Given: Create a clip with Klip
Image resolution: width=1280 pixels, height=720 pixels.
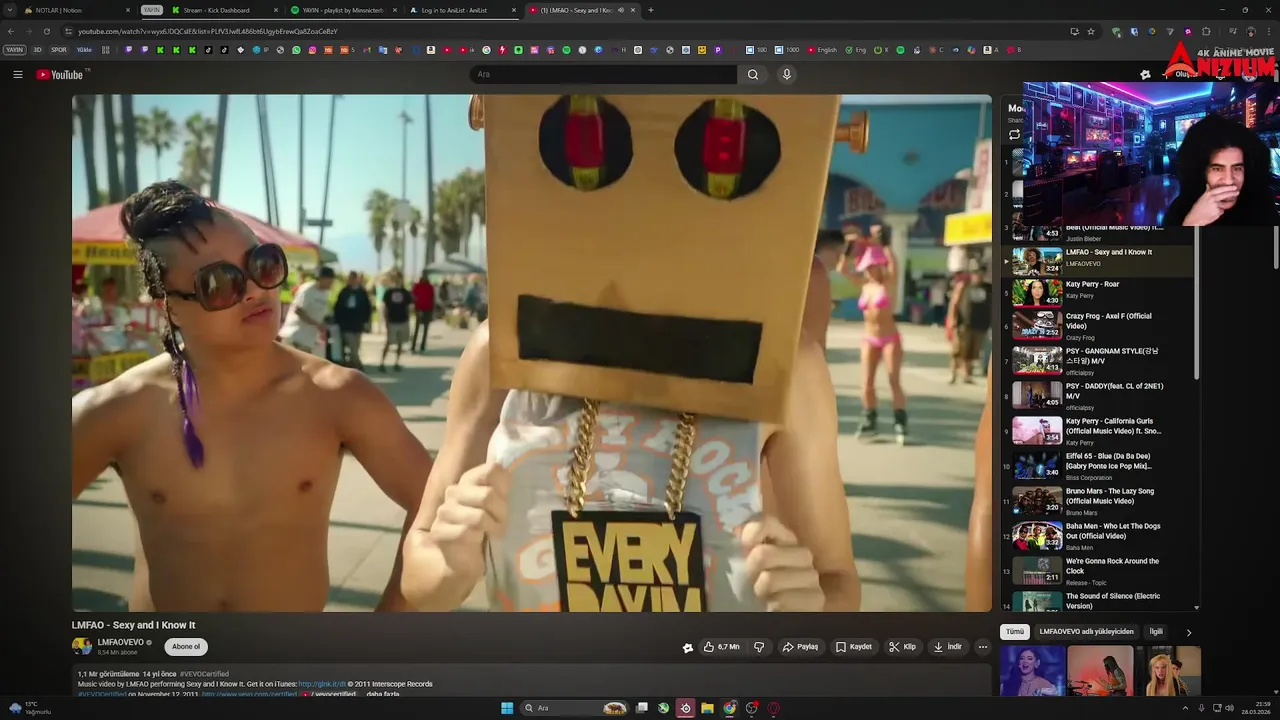Looking at the screenshot, I should click(902, 647).
